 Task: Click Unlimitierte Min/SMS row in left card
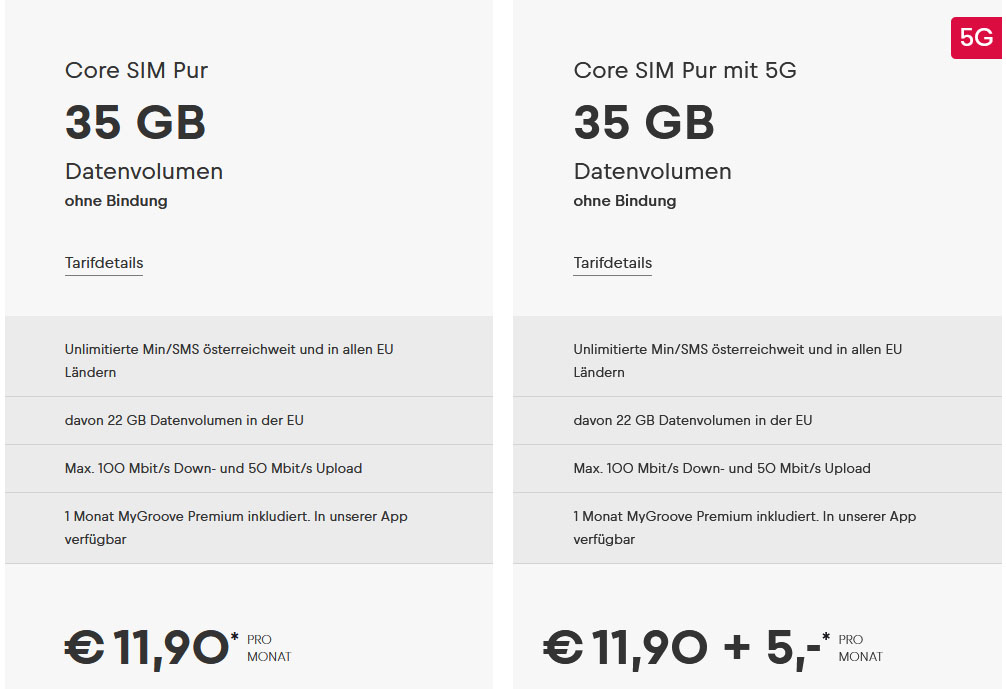coord(229,360)
